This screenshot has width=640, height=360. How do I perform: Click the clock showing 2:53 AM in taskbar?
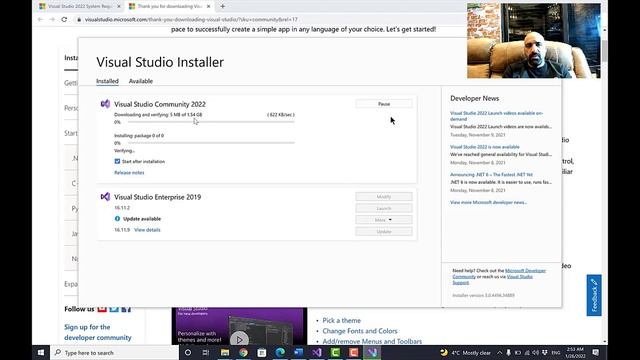(575, 353)
